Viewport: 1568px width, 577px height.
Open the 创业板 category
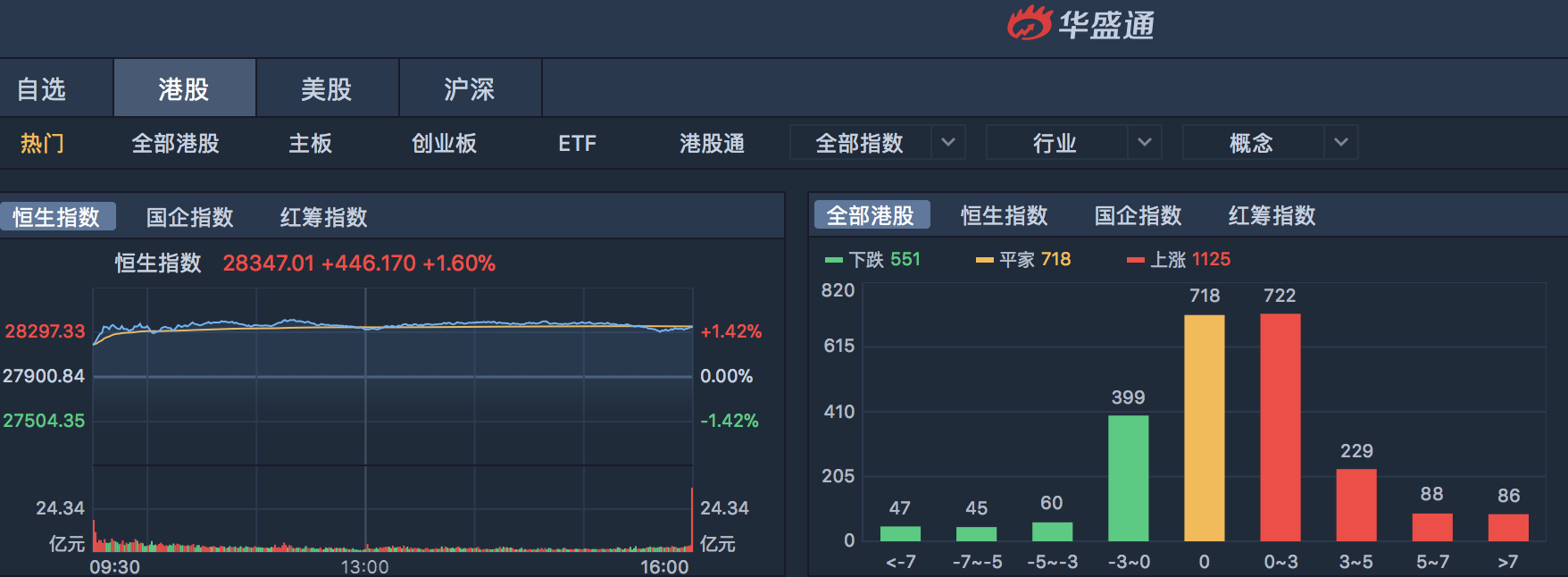click(x=444, y=144)
